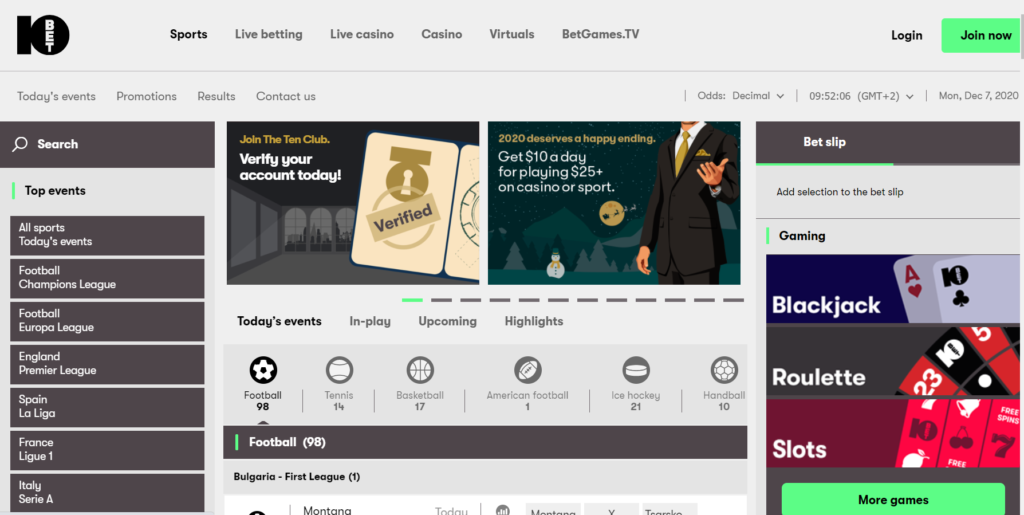
Task: Select the Football sport icon
Action: [263, 370]
